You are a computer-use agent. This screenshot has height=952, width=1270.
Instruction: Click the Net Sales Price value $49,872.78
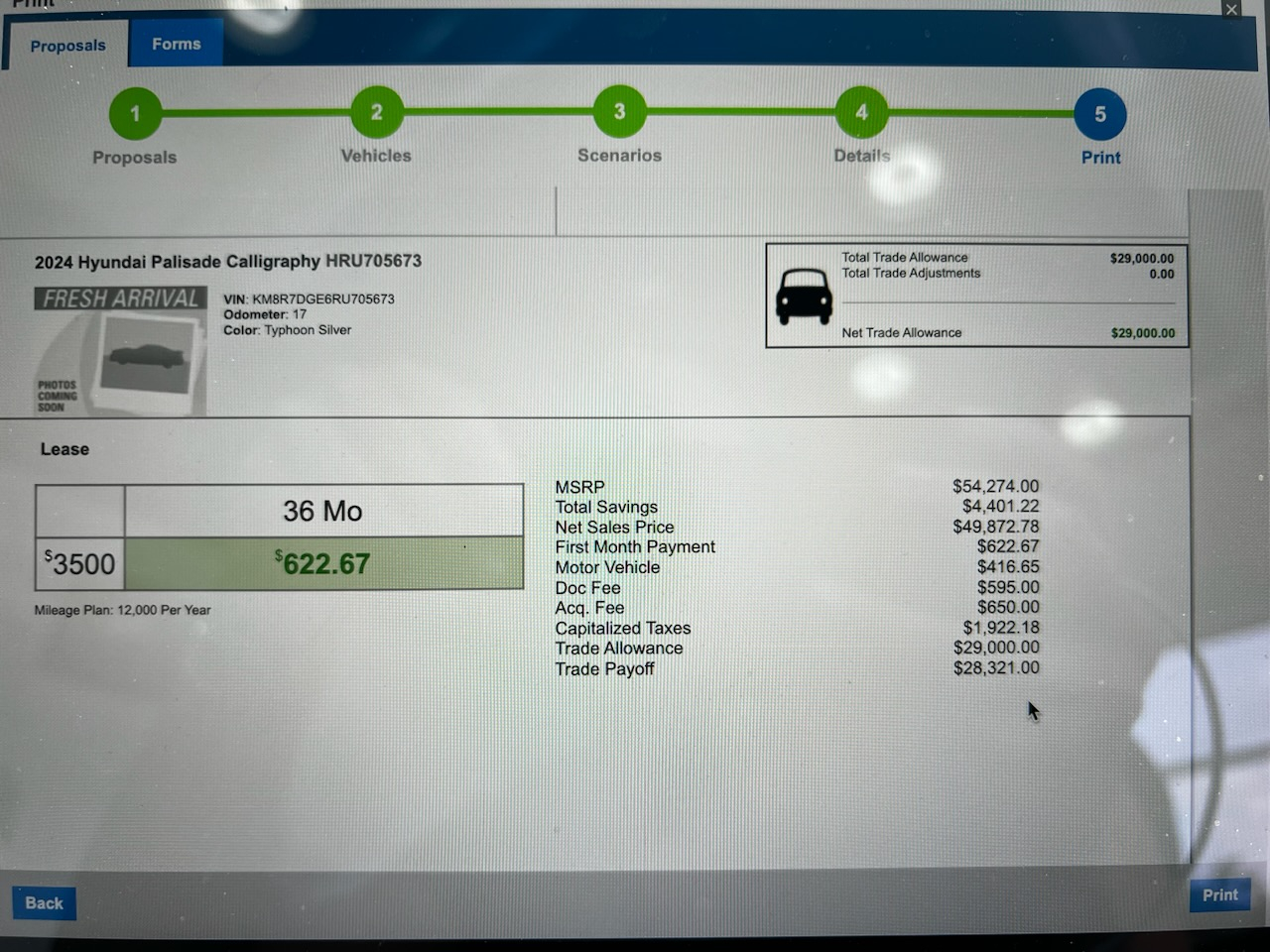click(x=996, y=527)
